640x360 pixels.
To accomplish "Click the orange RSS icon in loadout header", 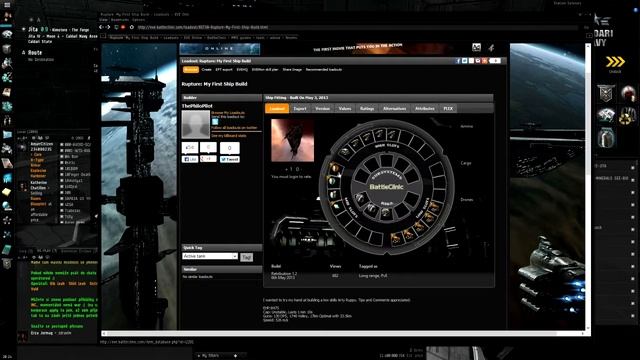I will coord(484,61).
